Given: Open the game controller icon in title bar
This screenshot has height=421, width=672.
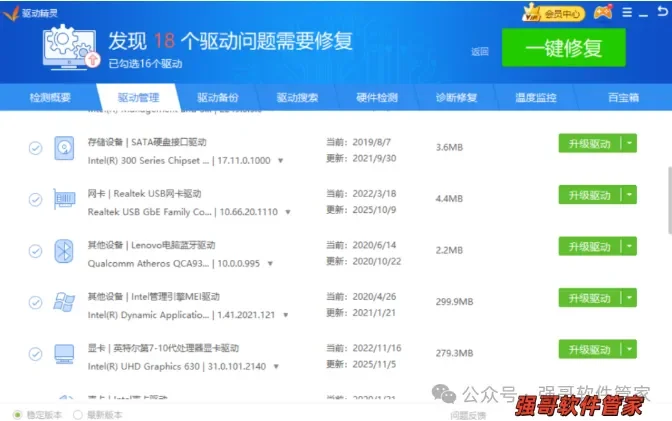Looking at the screenshot, I should (603, 13).
